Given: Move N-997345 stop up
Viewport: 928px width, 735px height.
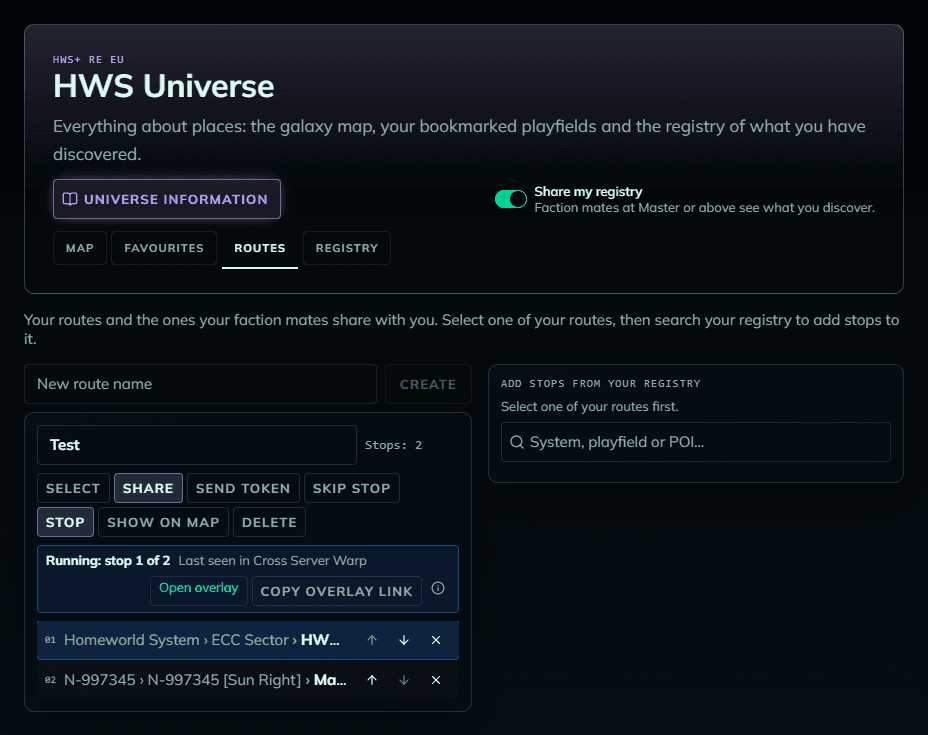Looking at the screenshot, I should [x=372, y=680].
